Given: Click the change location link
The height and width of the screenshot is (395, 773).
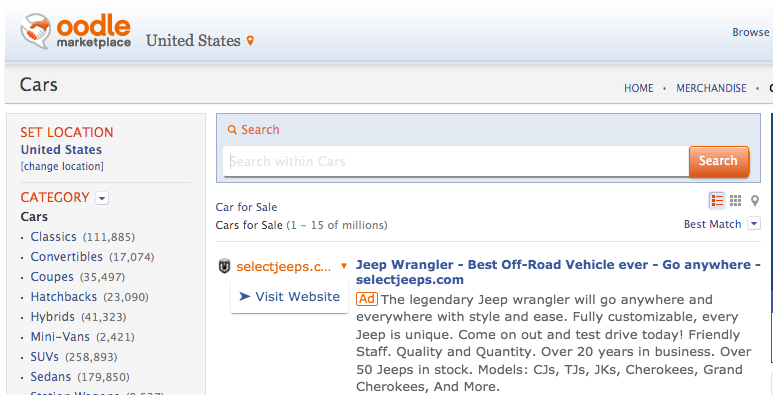Looking at the screenshot, I should click(x=62, y=167).
